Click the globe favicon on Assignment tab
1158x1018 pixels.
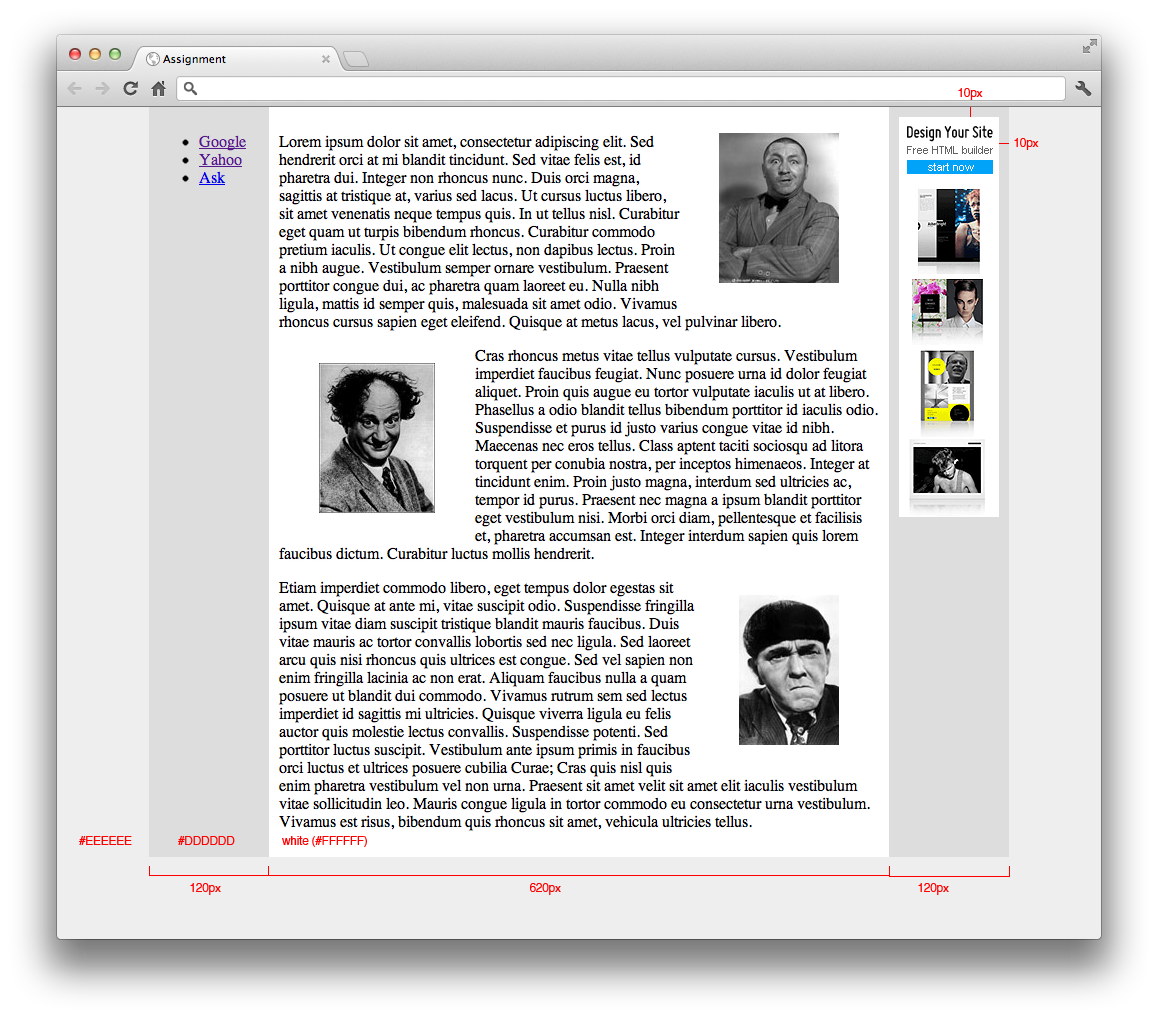[x=153, y=59]
